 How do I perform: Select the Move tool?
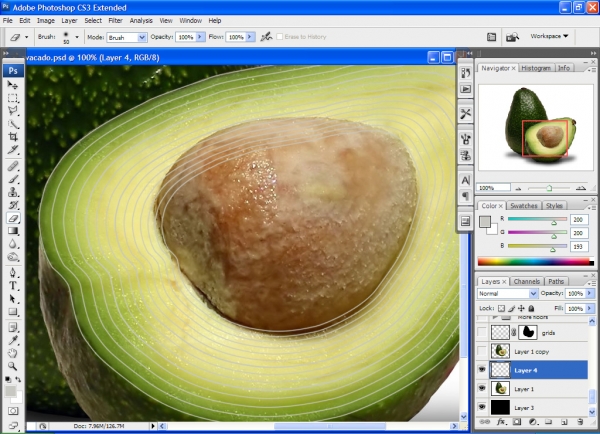[x=13, y=85]
